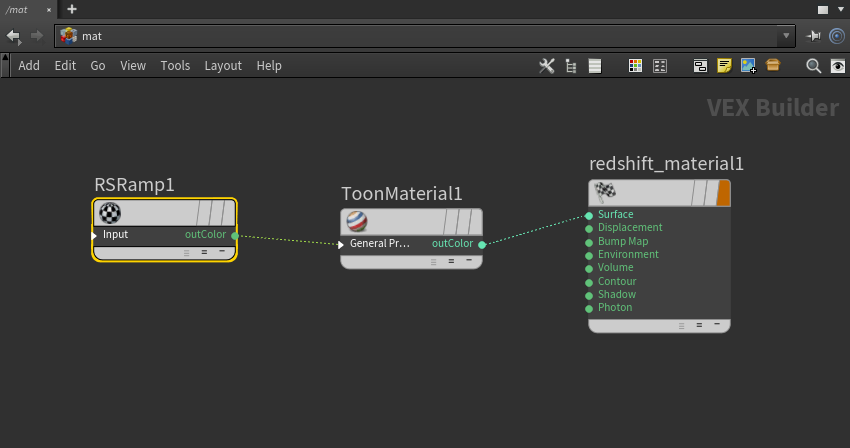Close the /mat tab
850x448 pixels.
(x=49, y=10)
